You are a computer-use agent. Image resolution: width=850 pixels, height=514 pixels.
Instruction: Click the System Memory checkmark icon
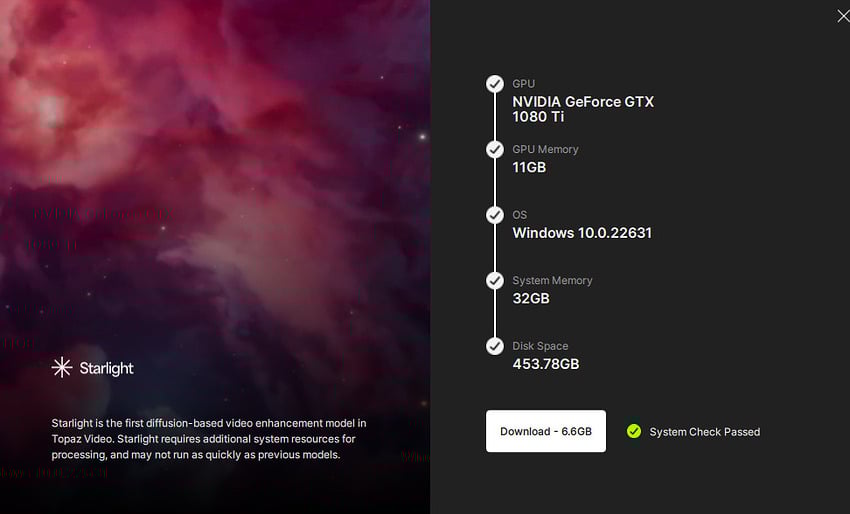[x=494, y=281]
